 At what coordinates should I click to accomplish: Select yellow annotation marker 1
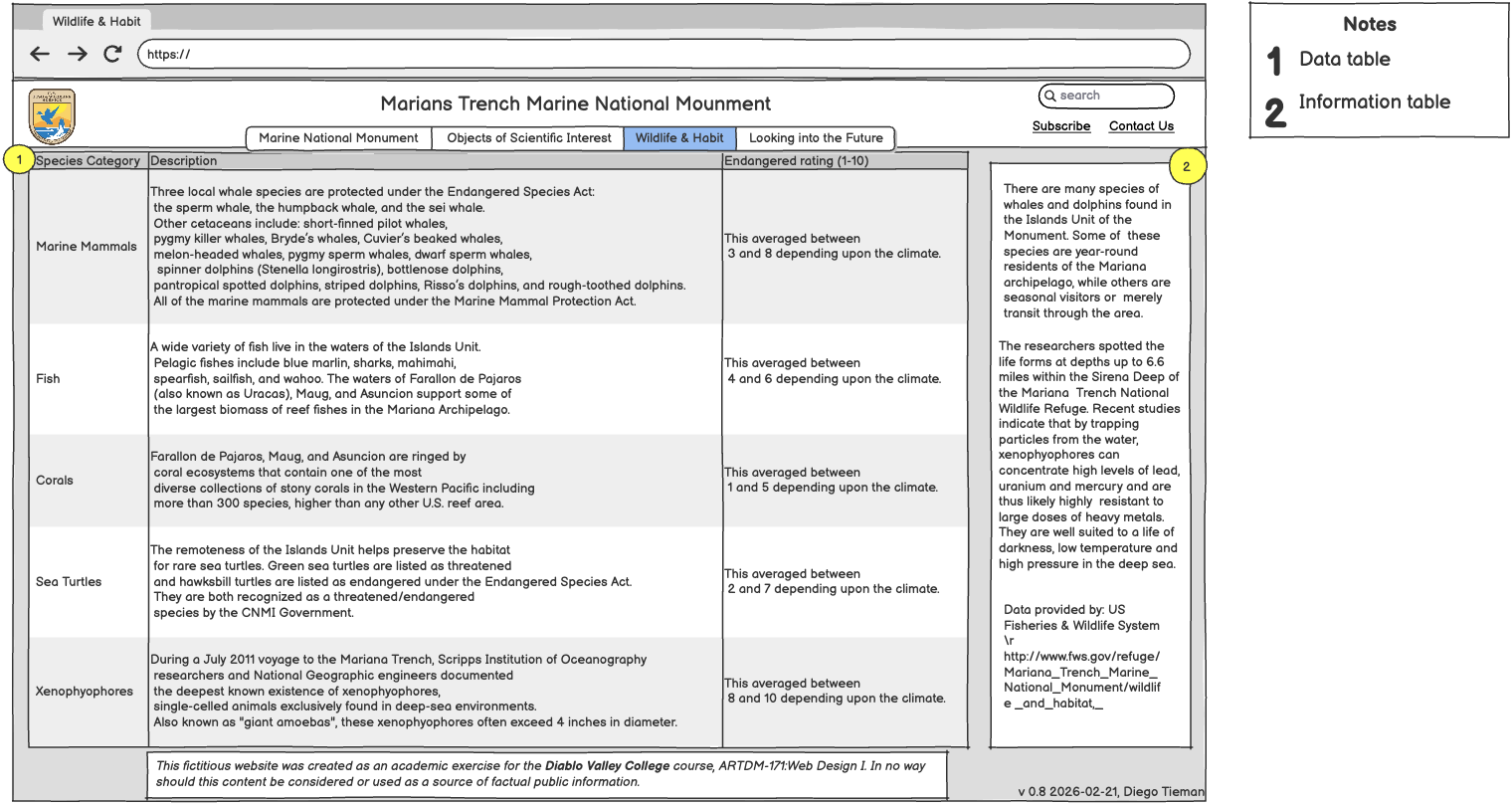[x=19, y=160]
